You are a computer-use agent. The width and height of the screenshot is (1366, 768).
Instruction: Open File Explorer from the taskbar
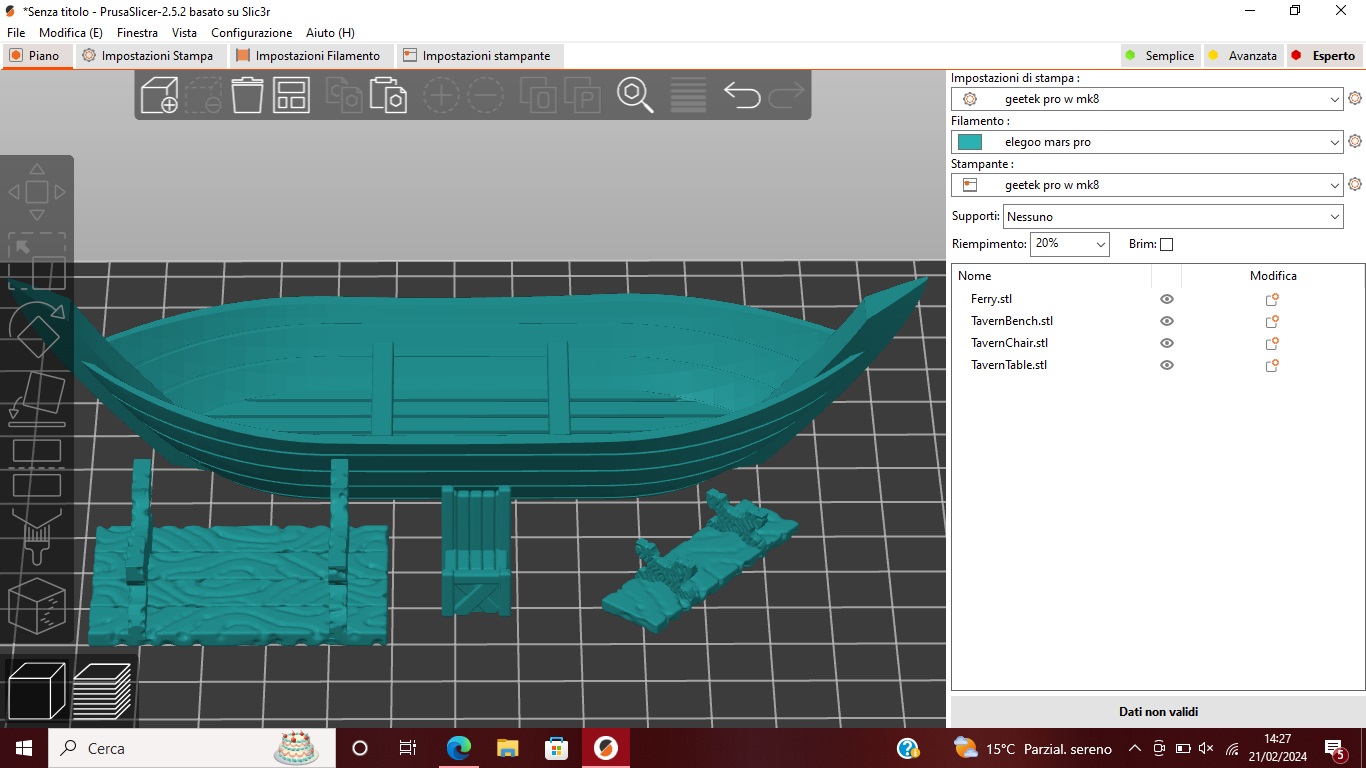[507, 748]
